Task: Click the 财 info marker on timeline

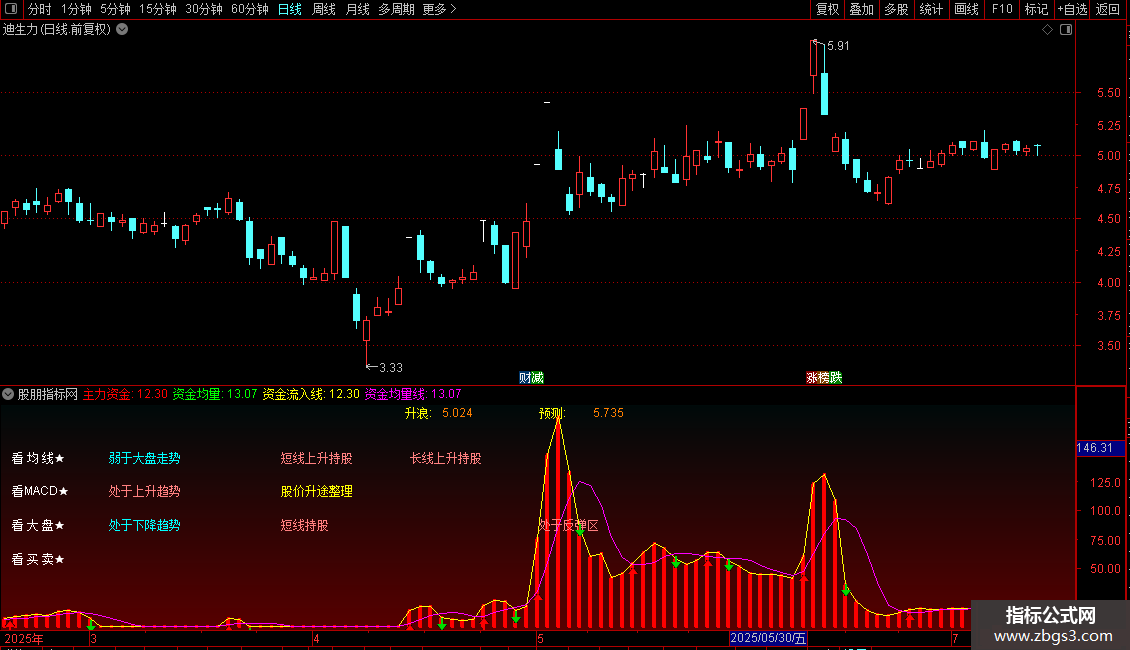Action: tap(525, 378)
